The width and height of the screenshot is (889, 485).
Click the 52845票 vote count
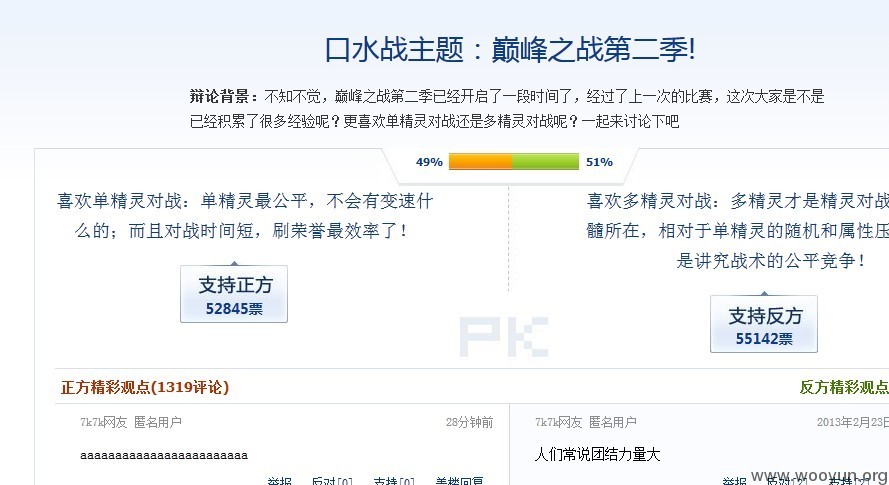coord(234,309)
